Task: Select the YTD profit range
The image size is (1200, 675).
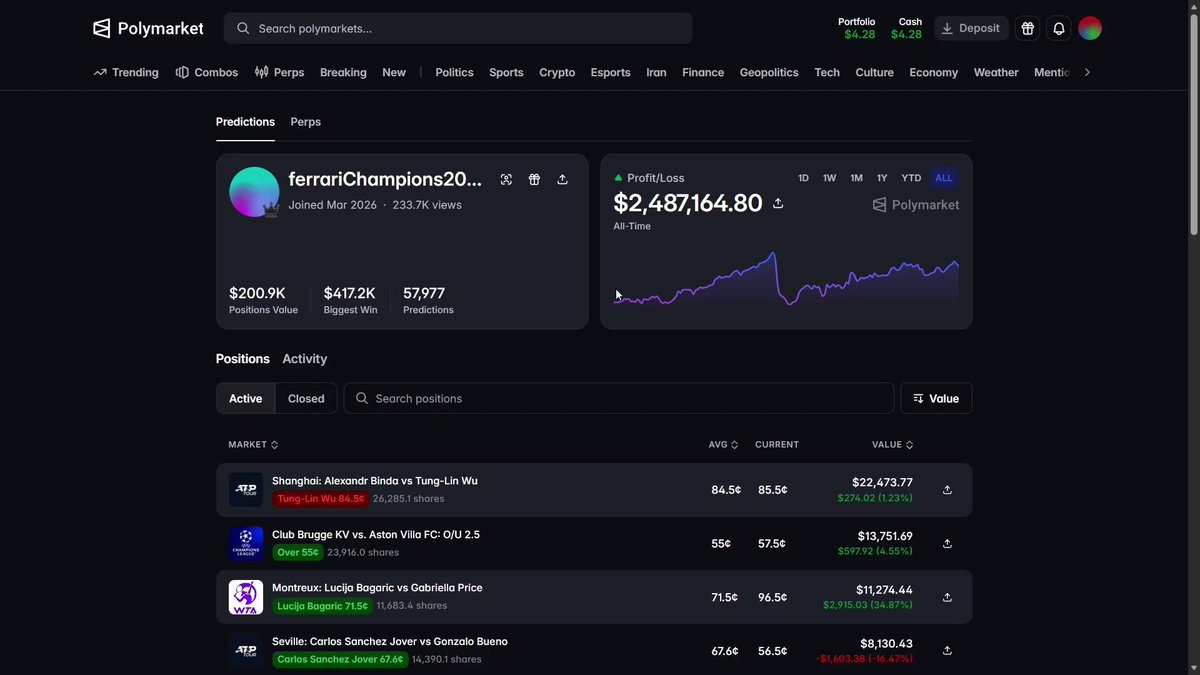Action: pyautogui.click(x=911, y=178)
